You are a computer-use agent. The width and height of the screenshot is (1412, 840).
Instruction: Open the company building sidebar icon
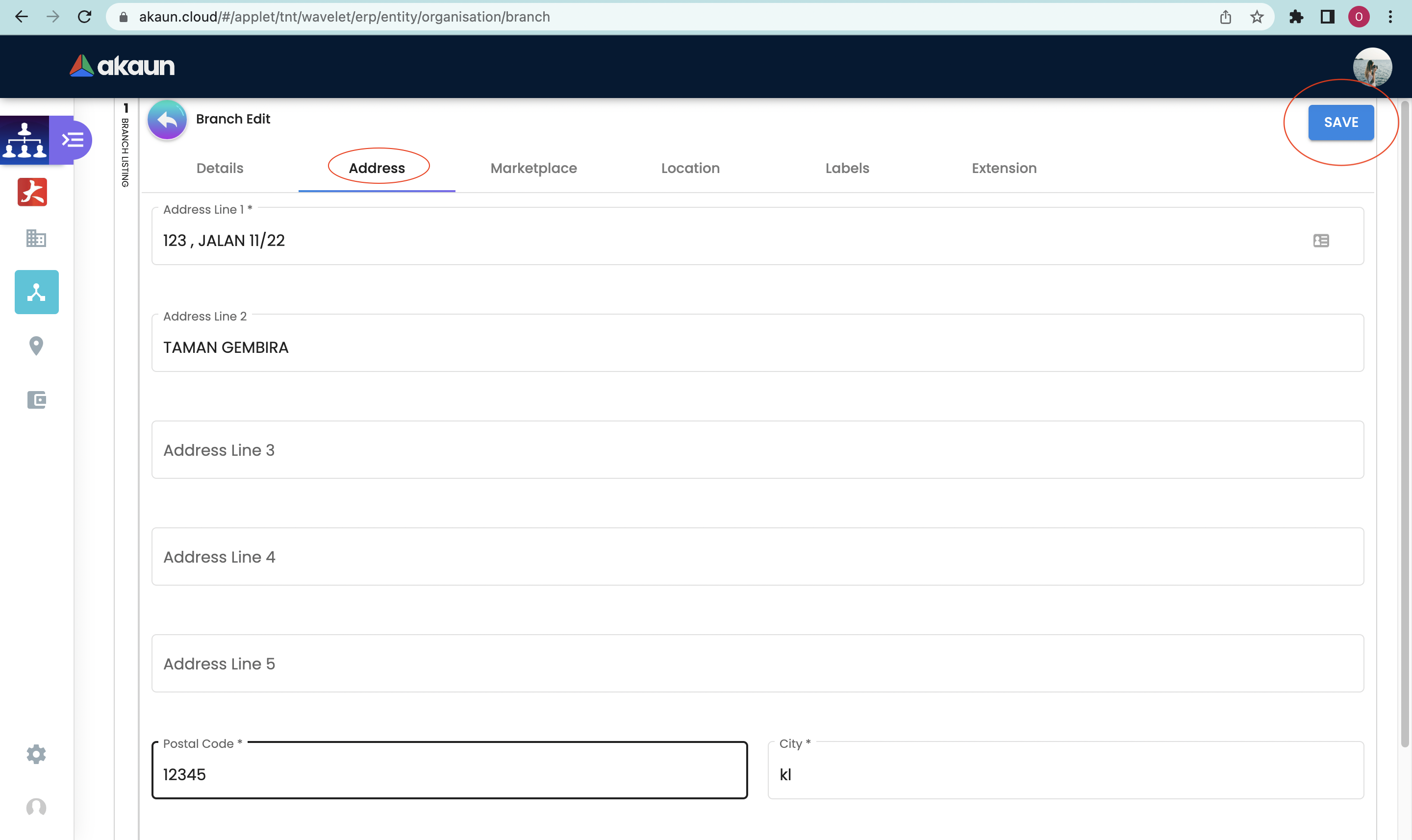pos(36,238)
